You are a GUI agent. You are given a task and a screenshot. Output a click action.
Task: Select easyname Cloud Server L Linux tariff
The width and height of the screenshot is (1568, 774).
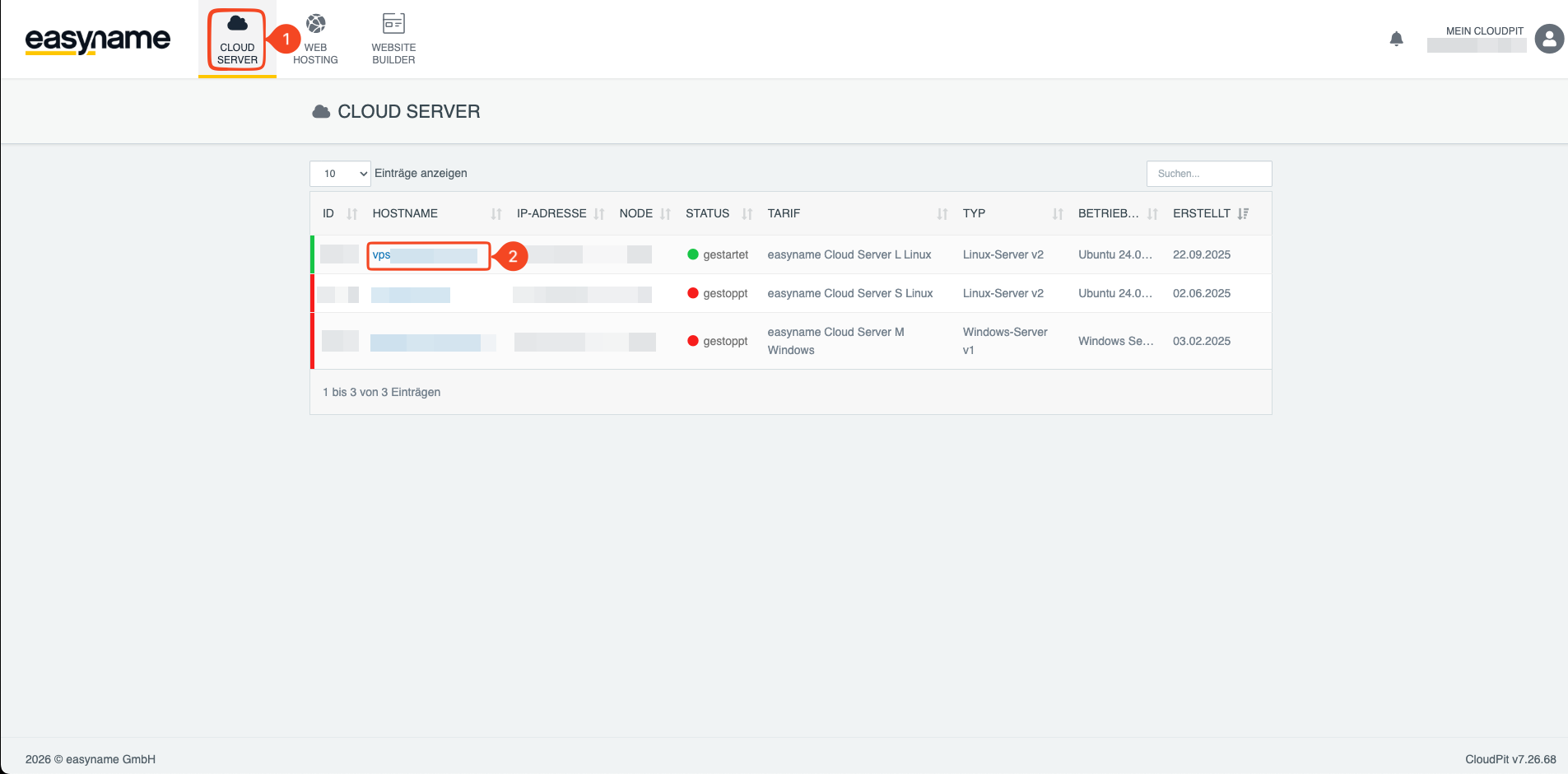pyautogui.click(x=849, y=254)
